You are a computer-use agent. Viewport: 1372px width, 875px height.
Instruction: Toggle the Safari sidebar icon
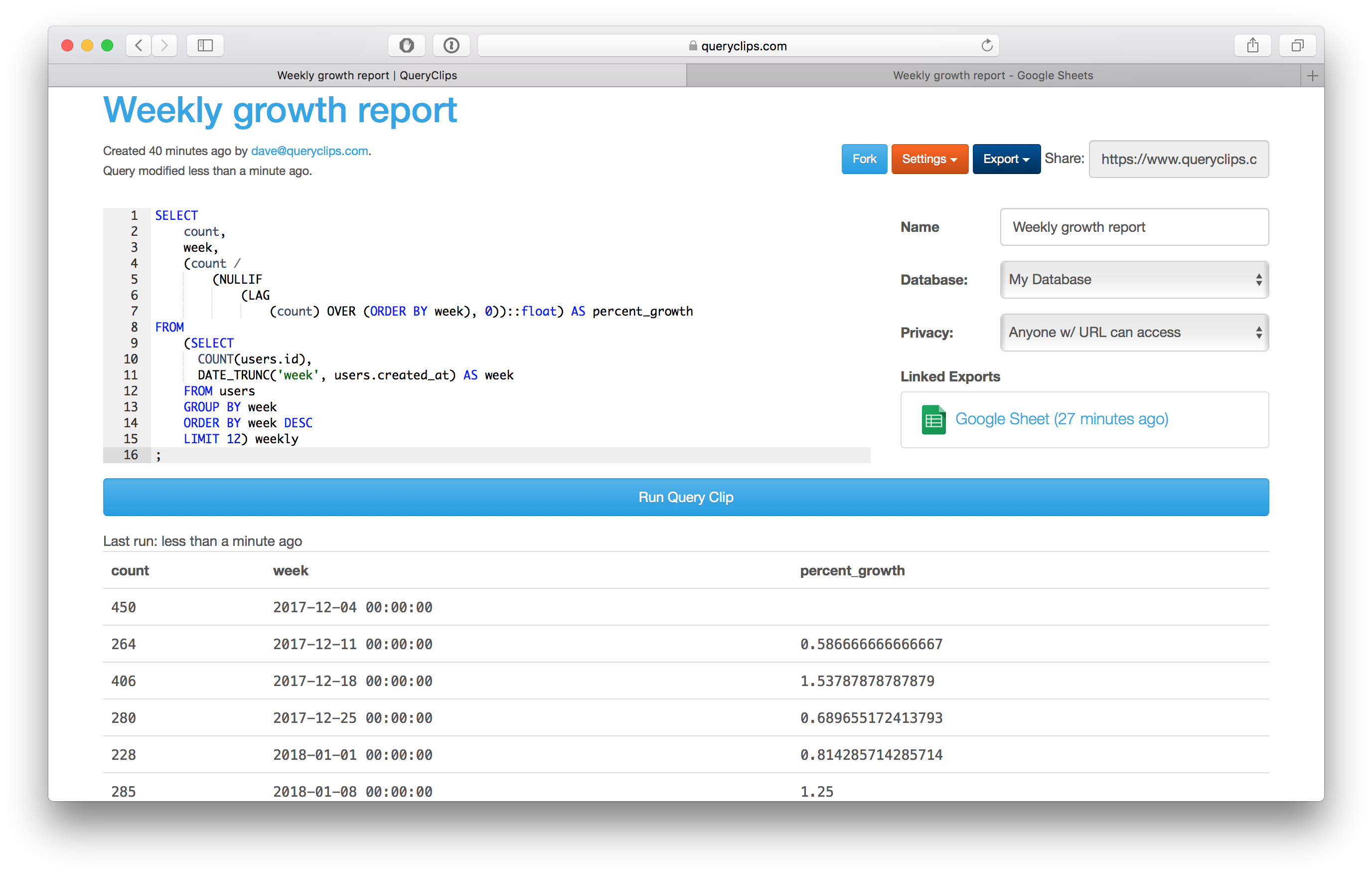[x=205, y=45]
